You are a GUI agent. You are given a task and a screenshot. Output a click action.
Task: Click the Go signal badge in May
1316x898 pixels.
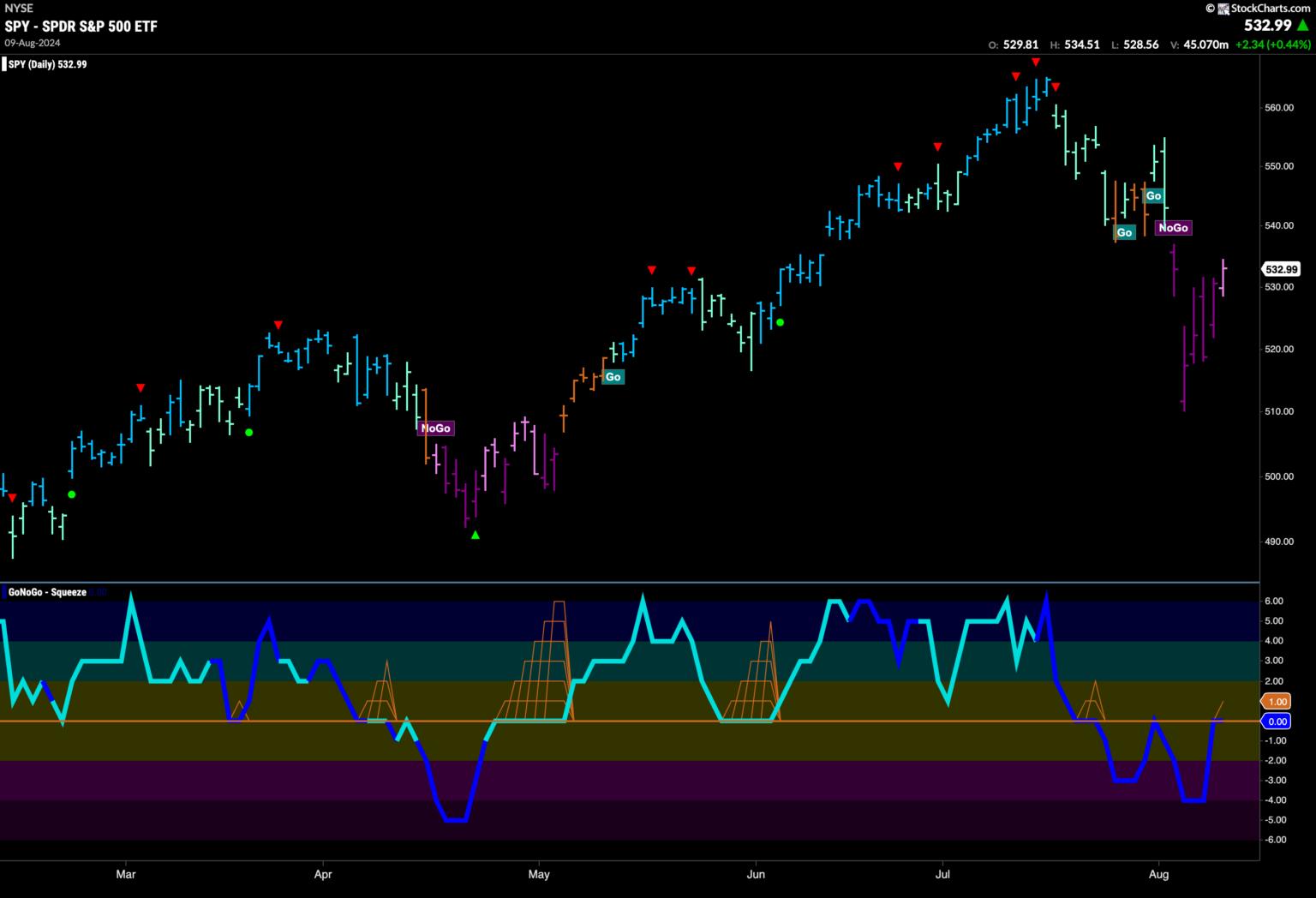613,377
